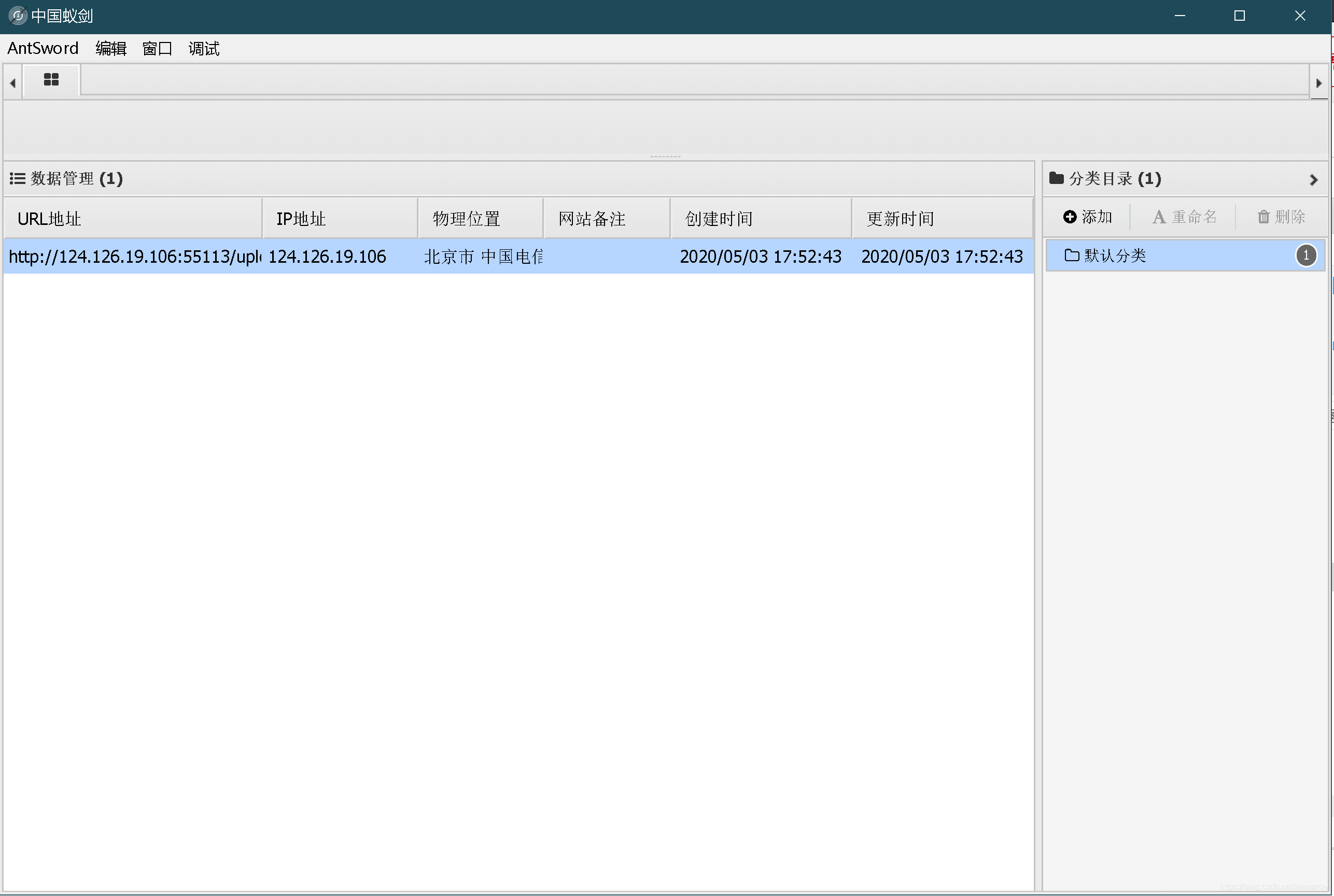Image resolution: width=1334 pixels, height=896 pixels.
Task: Click the 分类目录 folder icon
Action: tap(1056, 178)
